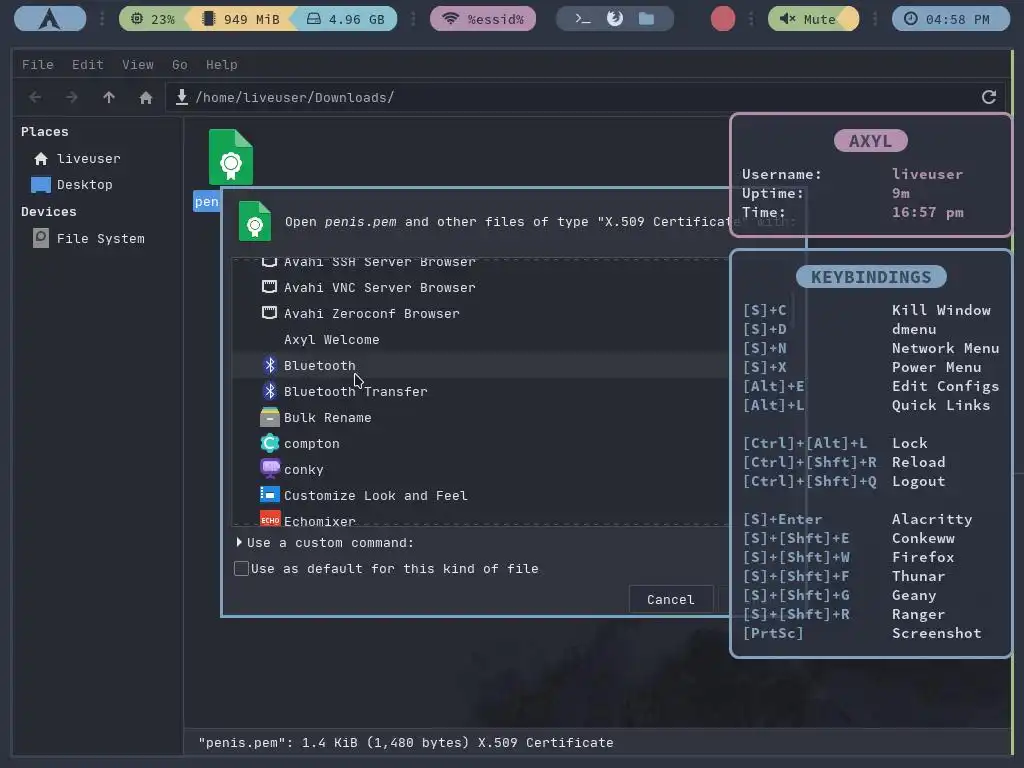
Task: Select the conky list row
Action: 480,470
